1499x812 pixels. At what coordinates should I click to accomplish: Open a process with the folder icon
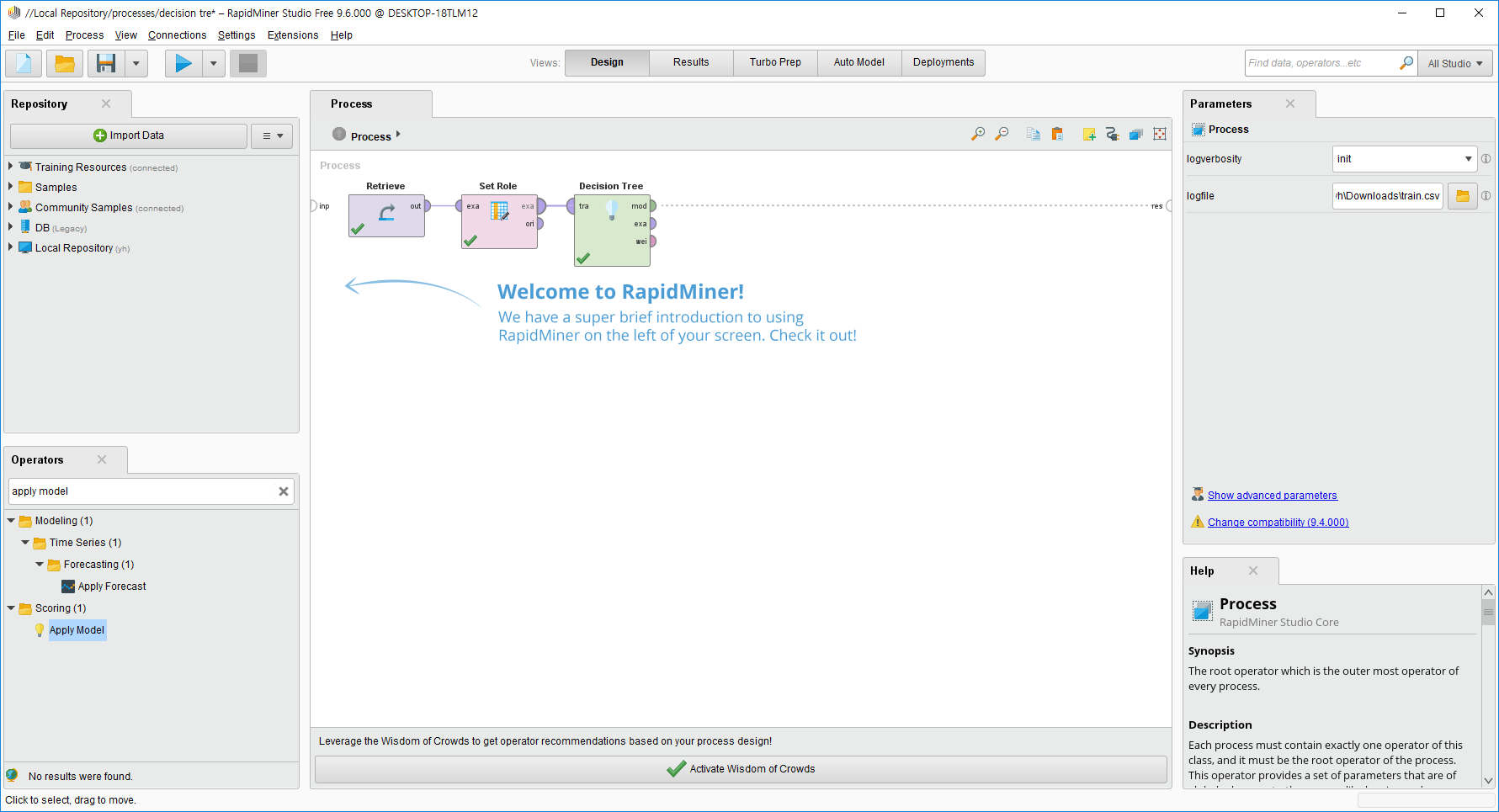pos(65,63)
